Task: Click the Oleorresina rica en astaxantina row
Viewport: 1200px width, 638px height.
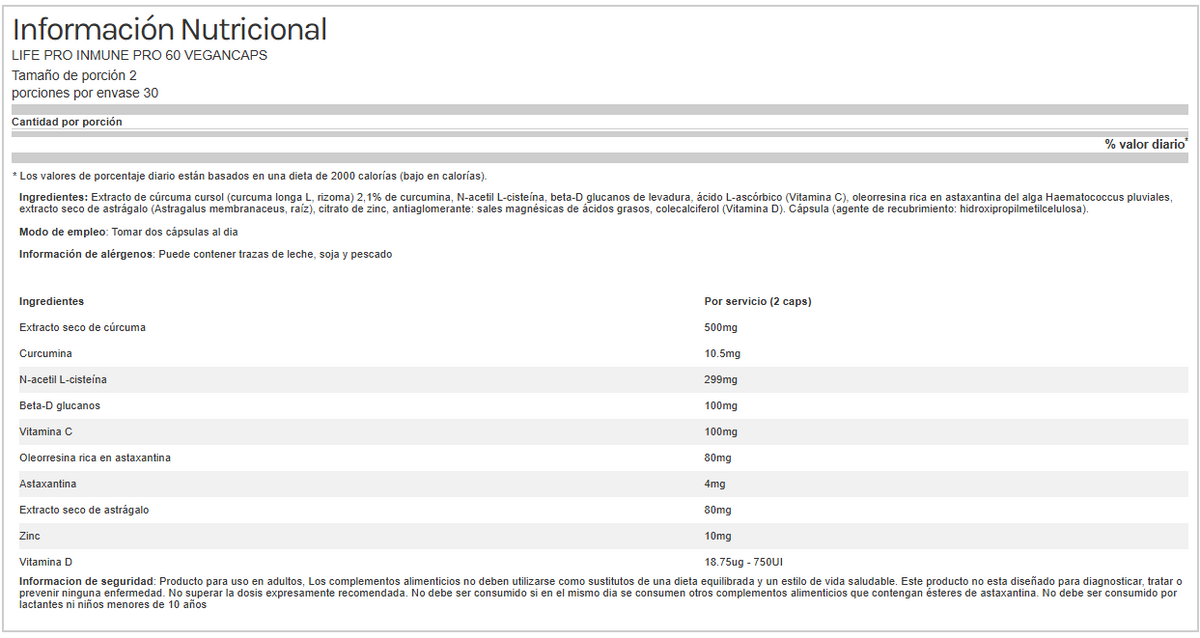Action: (x=95, y=458)
